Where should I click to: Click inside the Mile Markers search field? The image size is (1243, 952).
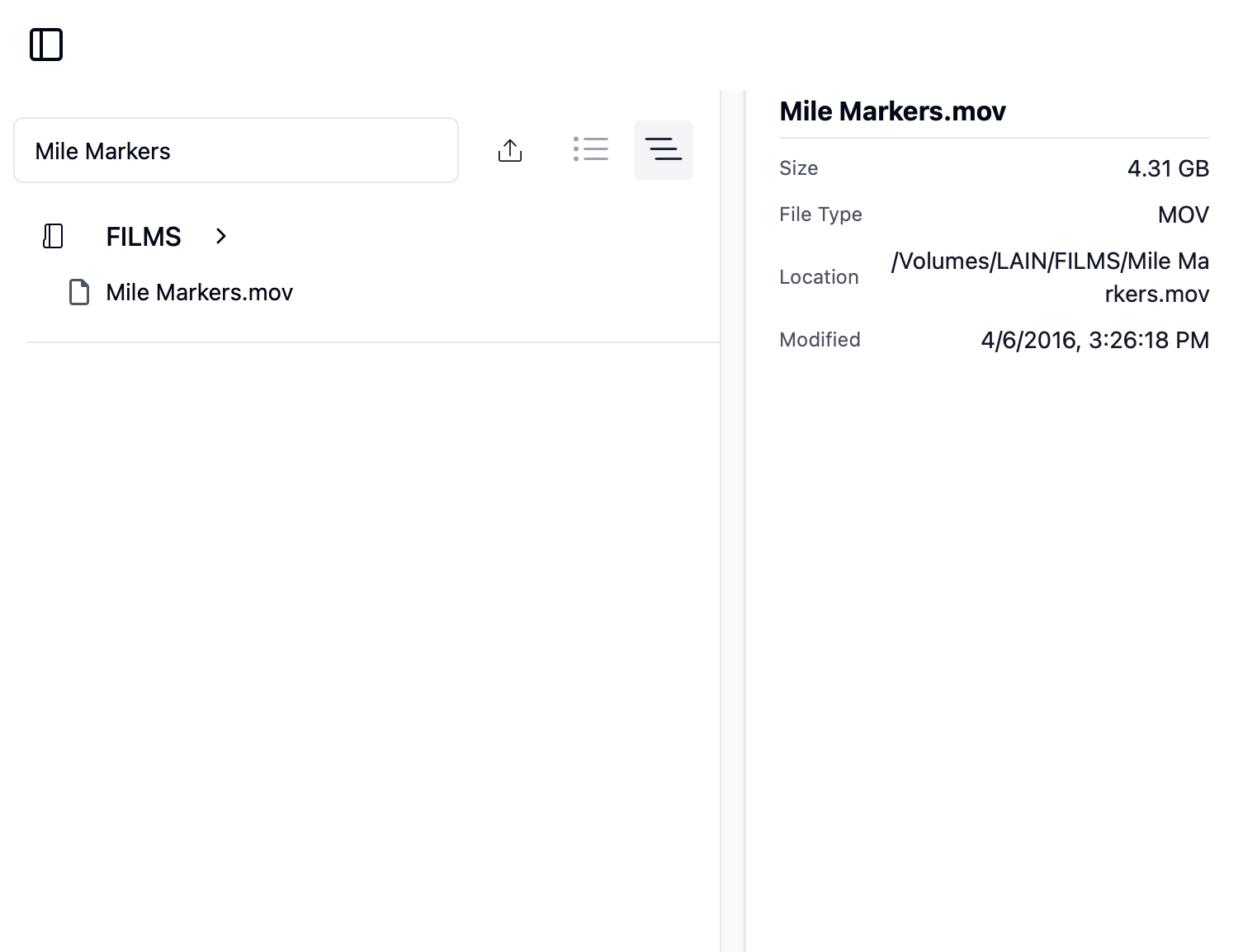click(235, 150)
